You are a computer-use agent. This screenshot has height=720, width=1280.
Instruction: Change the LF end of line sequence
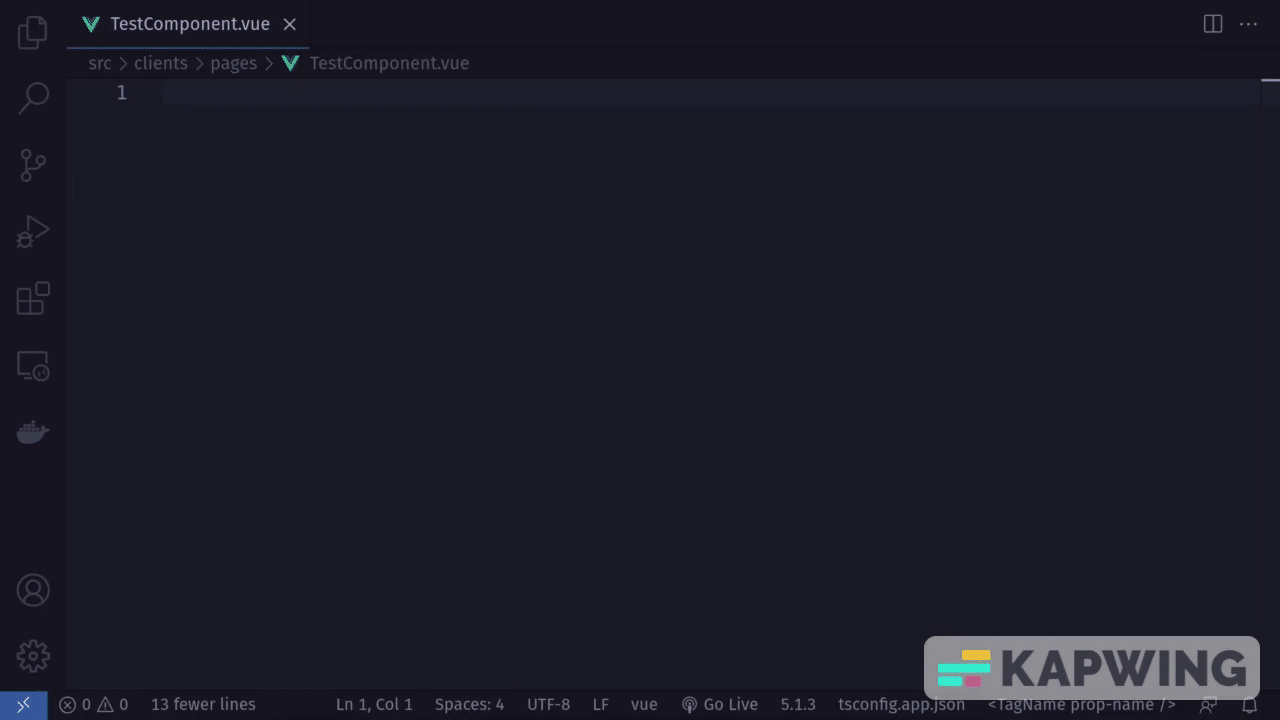[x=600, y=704]
